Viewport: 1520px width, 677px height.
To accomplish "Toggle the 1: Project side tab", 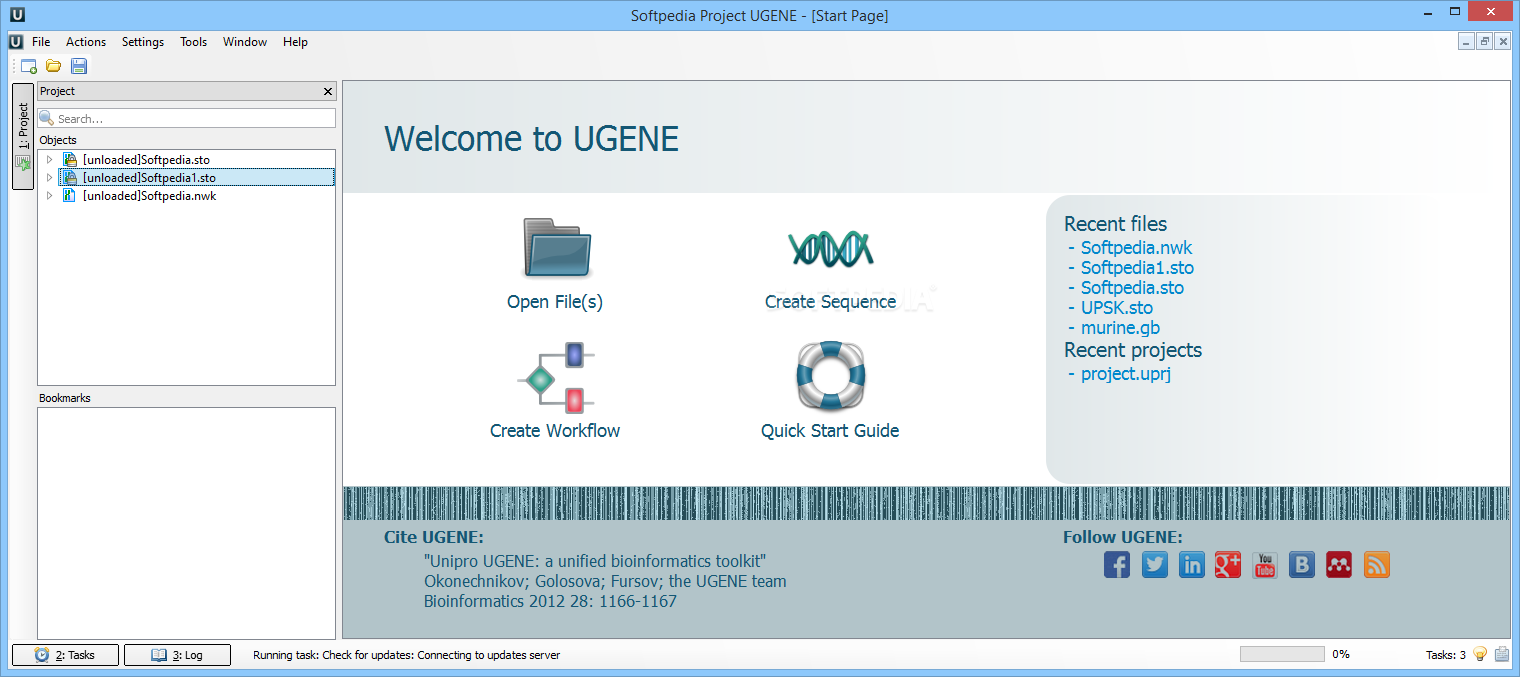I will pos(23,136).
